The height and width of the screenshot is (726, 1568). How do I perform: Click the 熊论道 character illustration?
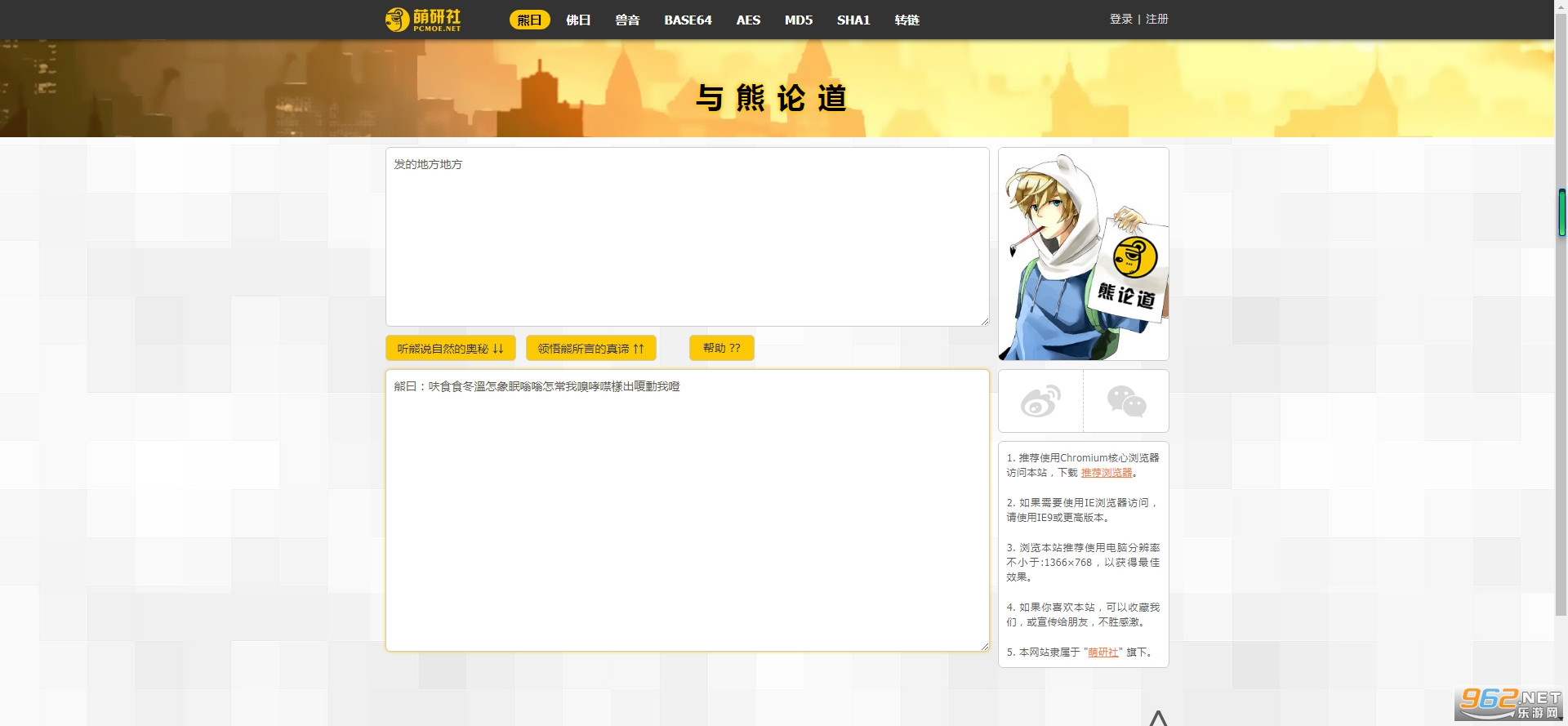pyautogui.click(x=1084, y=254)
